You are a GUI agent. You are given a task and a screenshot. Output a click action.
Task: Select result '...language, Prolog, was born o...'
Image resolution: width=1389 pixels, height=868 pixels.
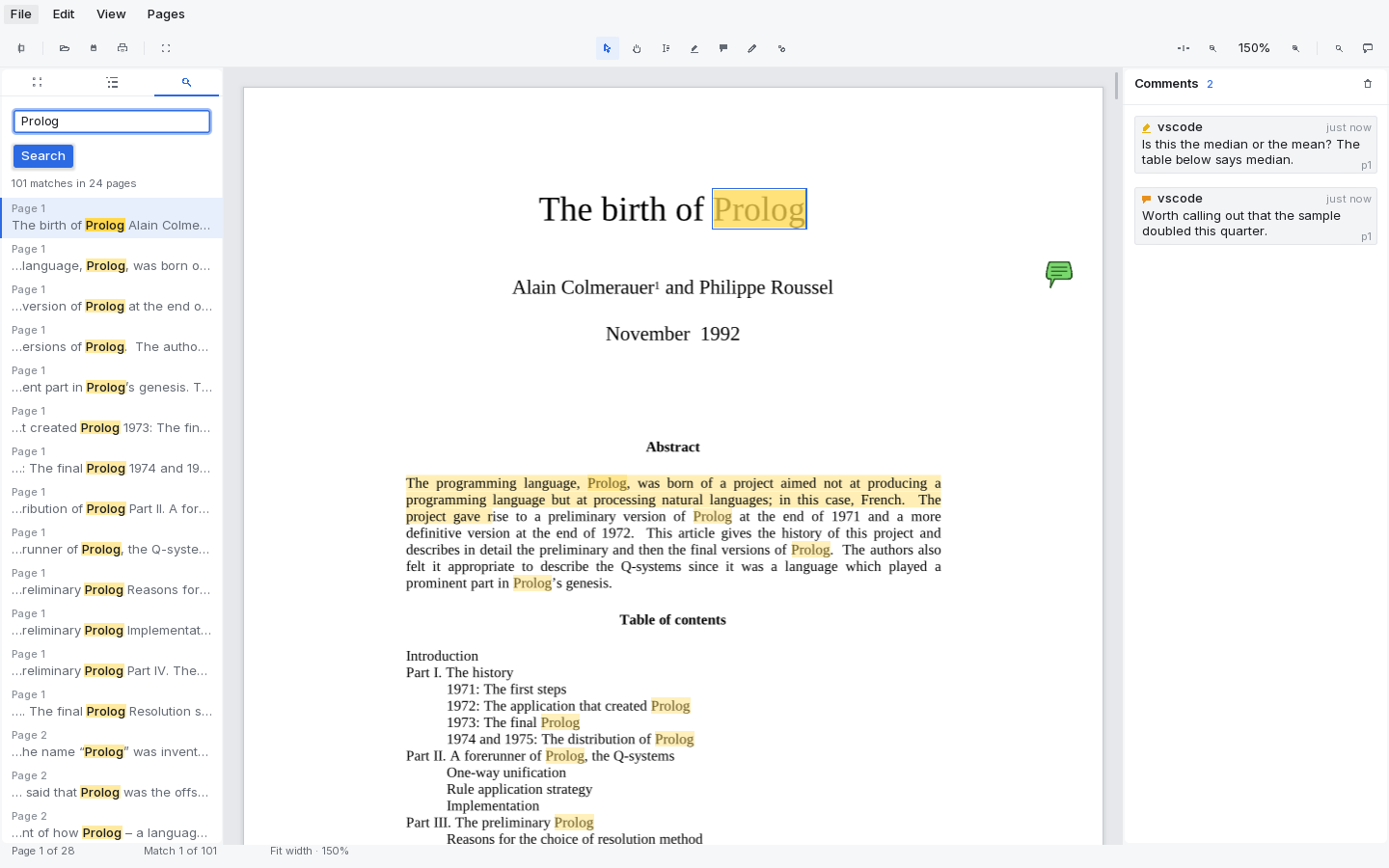click(x=112, y=258)
